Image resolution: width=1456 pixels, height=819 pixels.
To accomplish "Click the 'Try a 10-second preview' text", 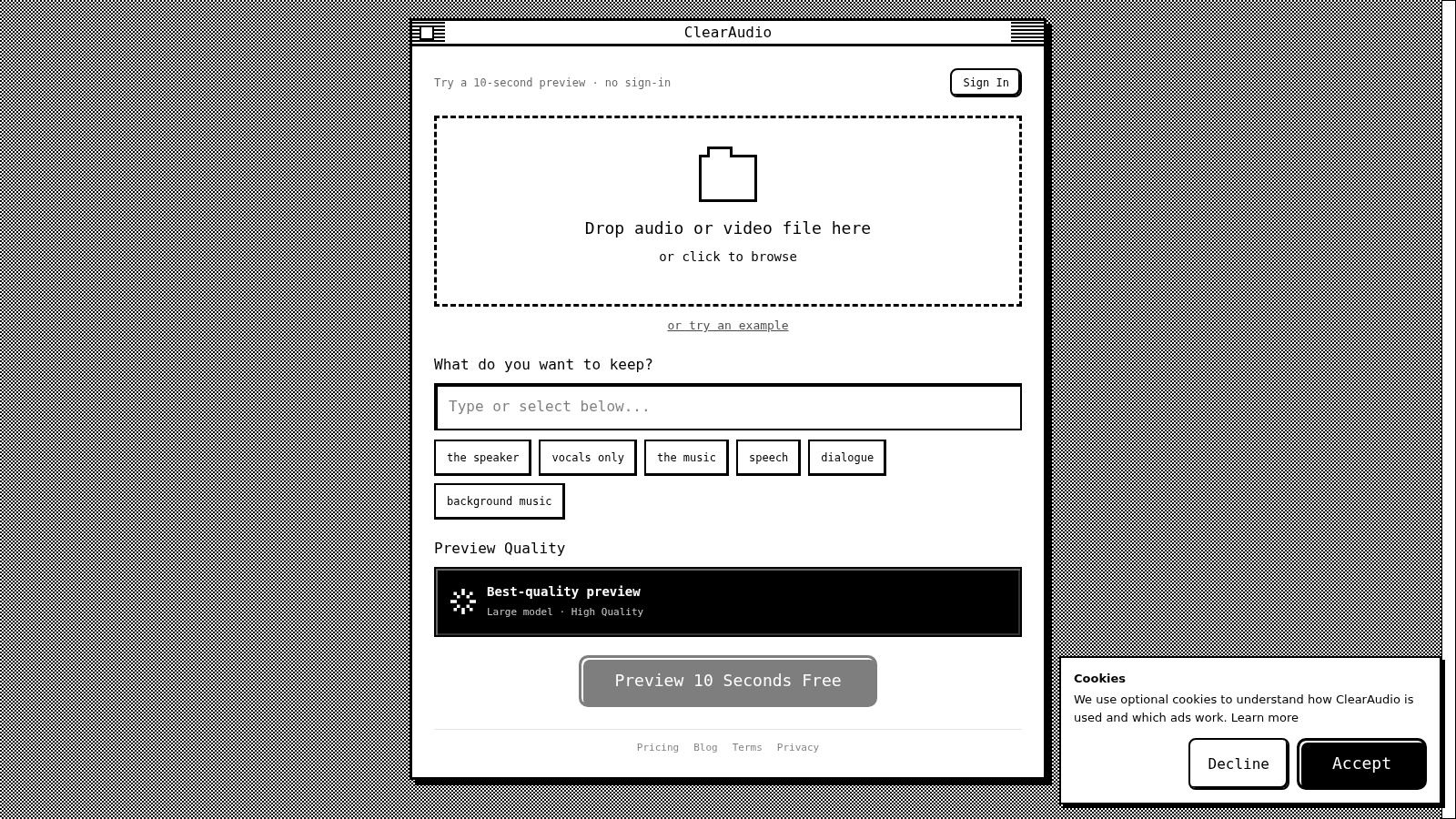I will (552, 83).
